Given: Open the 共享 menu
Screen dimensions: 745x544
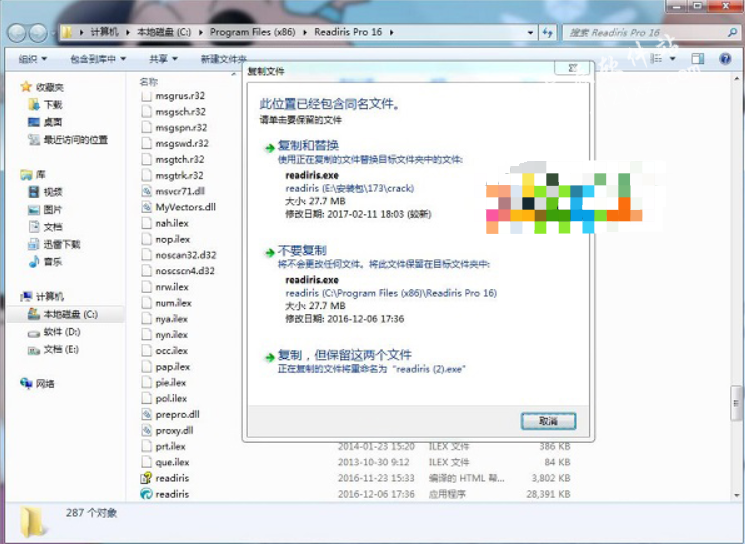Looking at the screenshot, I should pos(163,59).
